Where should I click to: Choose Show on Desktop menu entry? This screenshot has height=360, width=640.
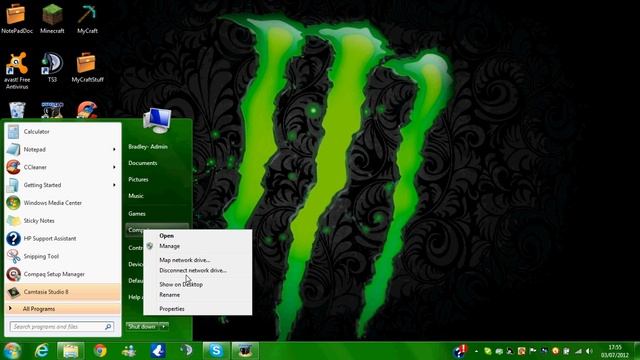coord(181,284)
